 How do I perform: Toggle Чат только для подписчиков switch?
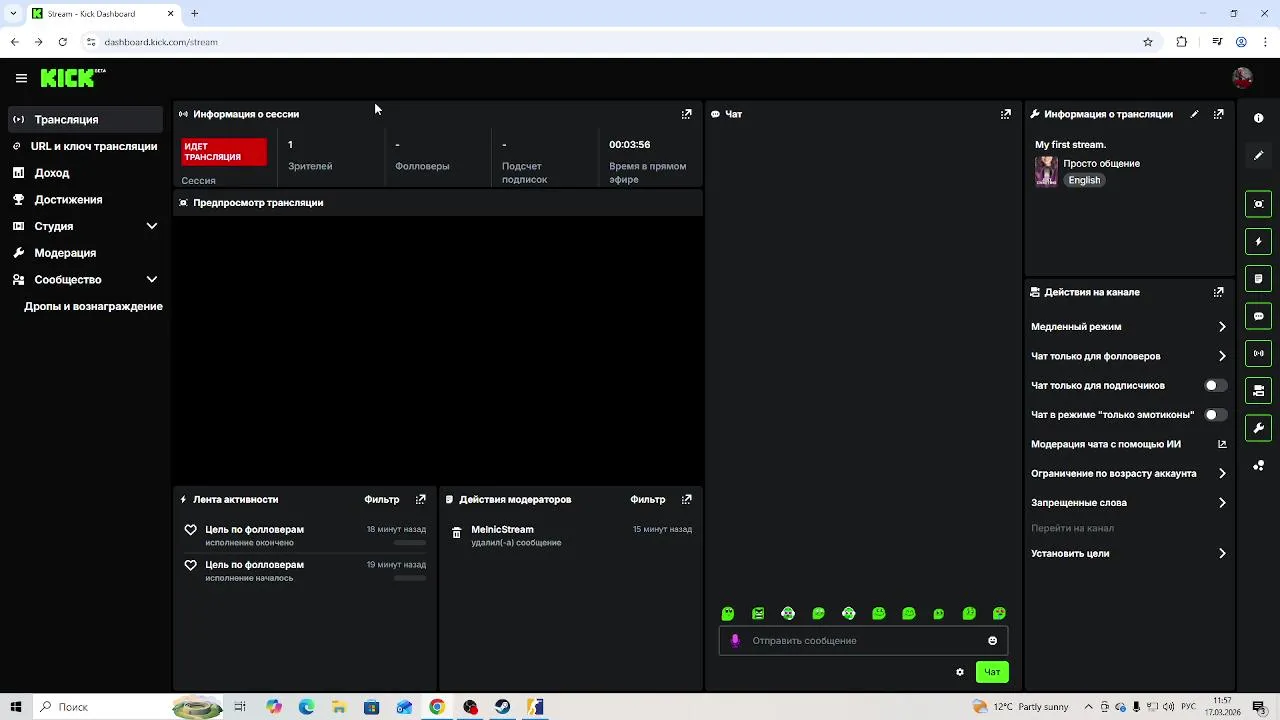[1215, 385]
